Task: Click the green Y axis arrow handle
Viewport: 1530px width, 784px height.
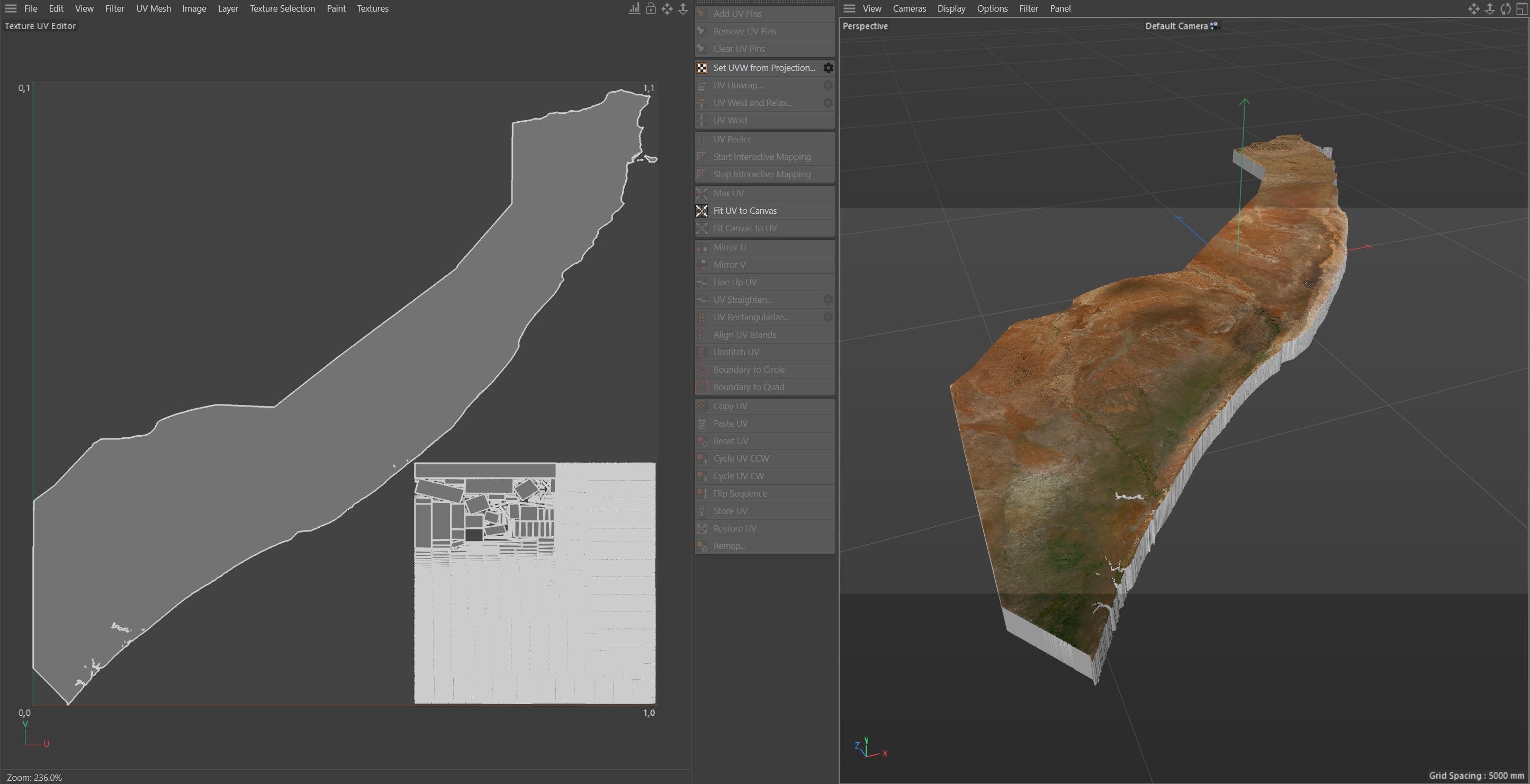Action: 1244,103
